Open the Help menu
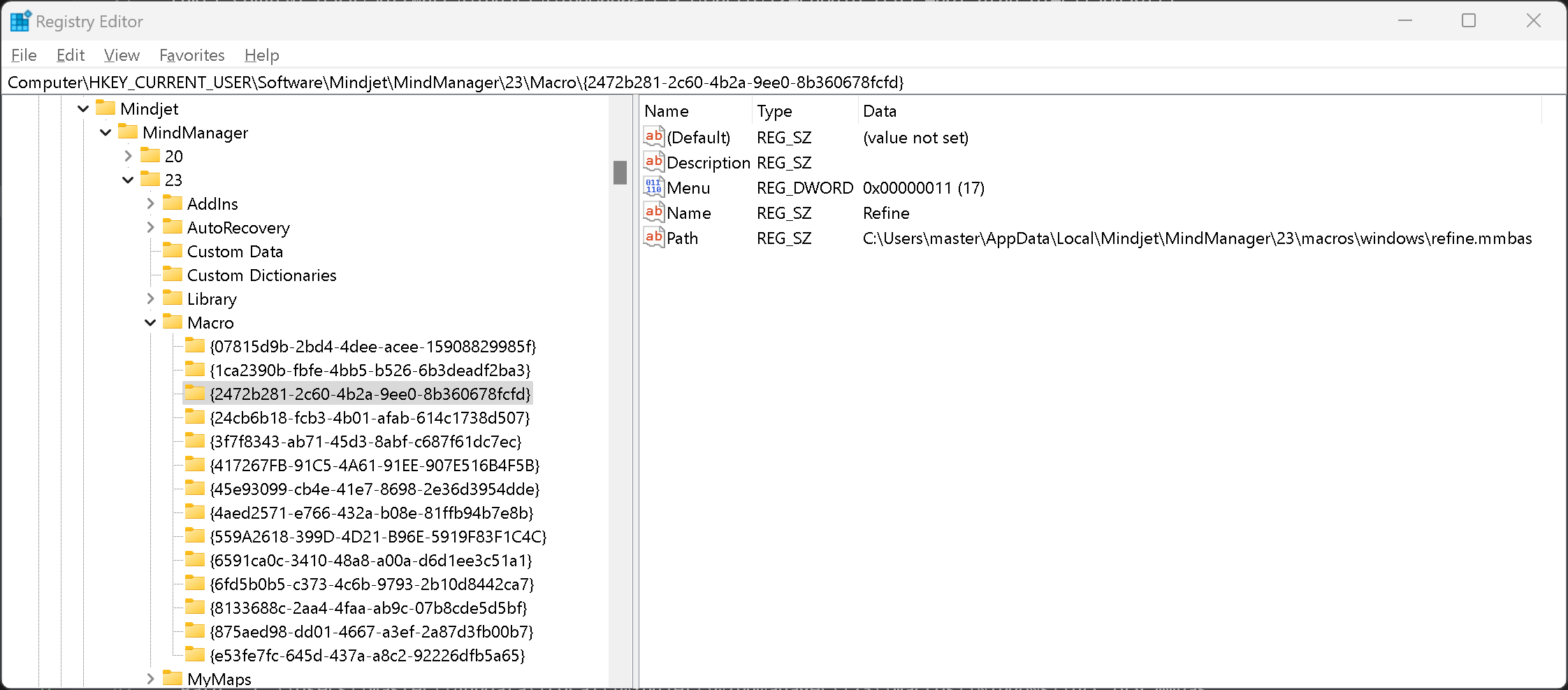Image resolution: width=1568 pixels, height=690 pixels. [x=262, y=55]
